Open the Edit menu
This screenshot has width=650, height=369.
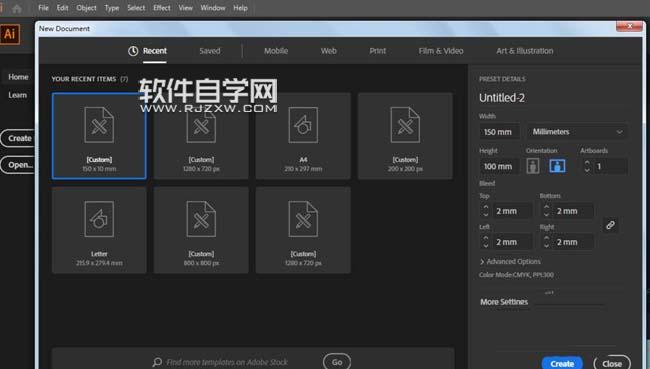point(62,8)
